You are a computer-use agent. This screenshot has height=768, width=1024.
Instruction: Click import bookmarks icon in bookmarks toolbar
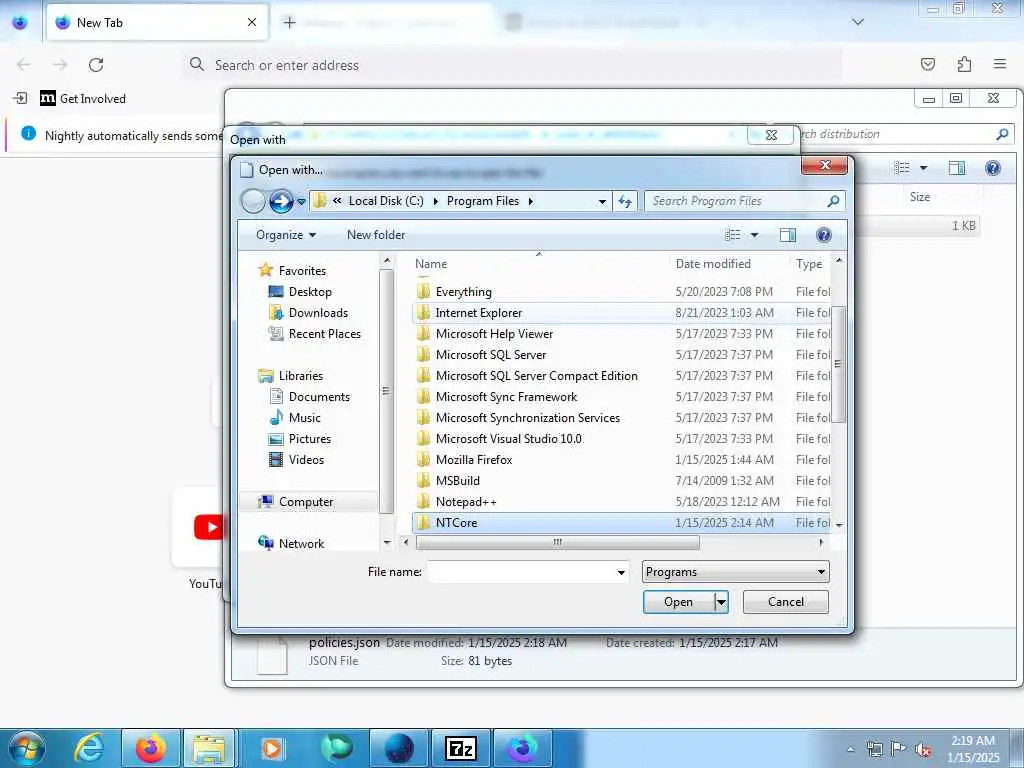pos(20,99)
